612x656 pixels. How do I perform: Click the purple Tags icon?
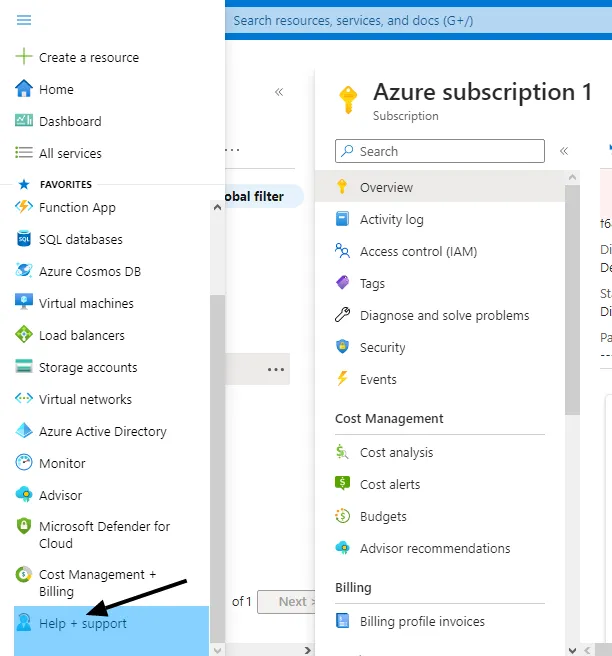342,283
